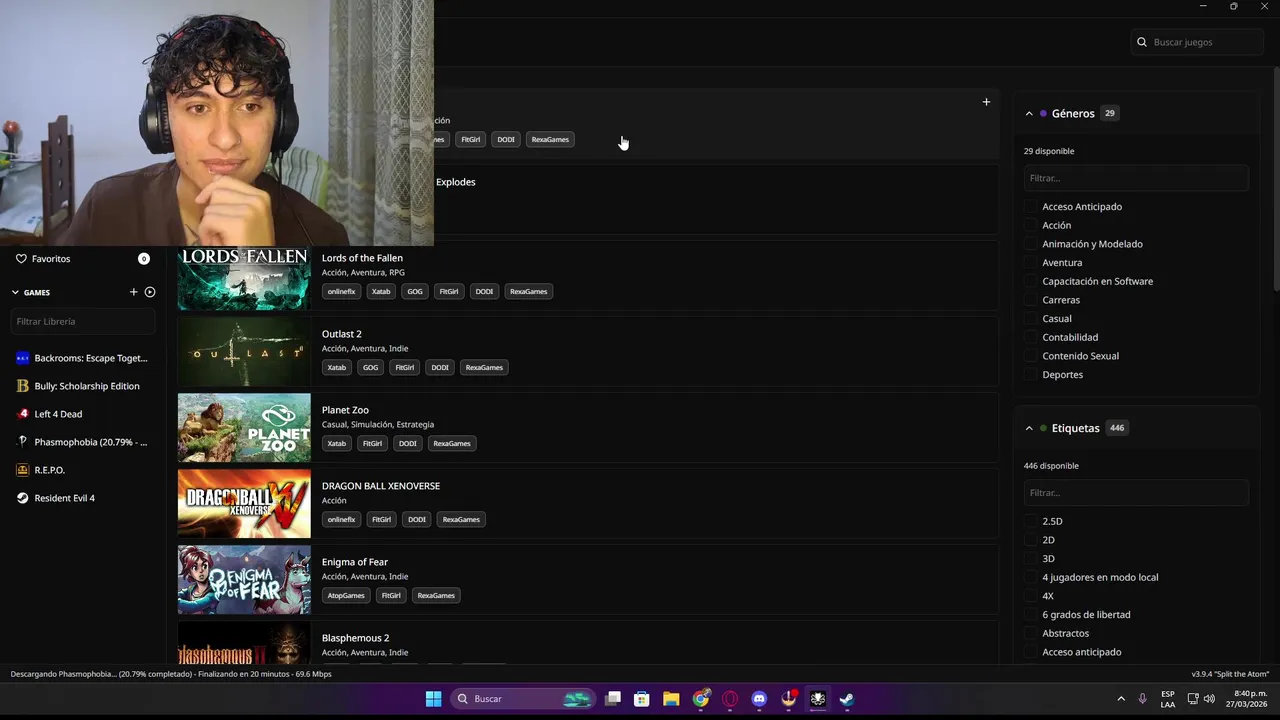Click the Enigma of Fear cover thumbnail

244,579
